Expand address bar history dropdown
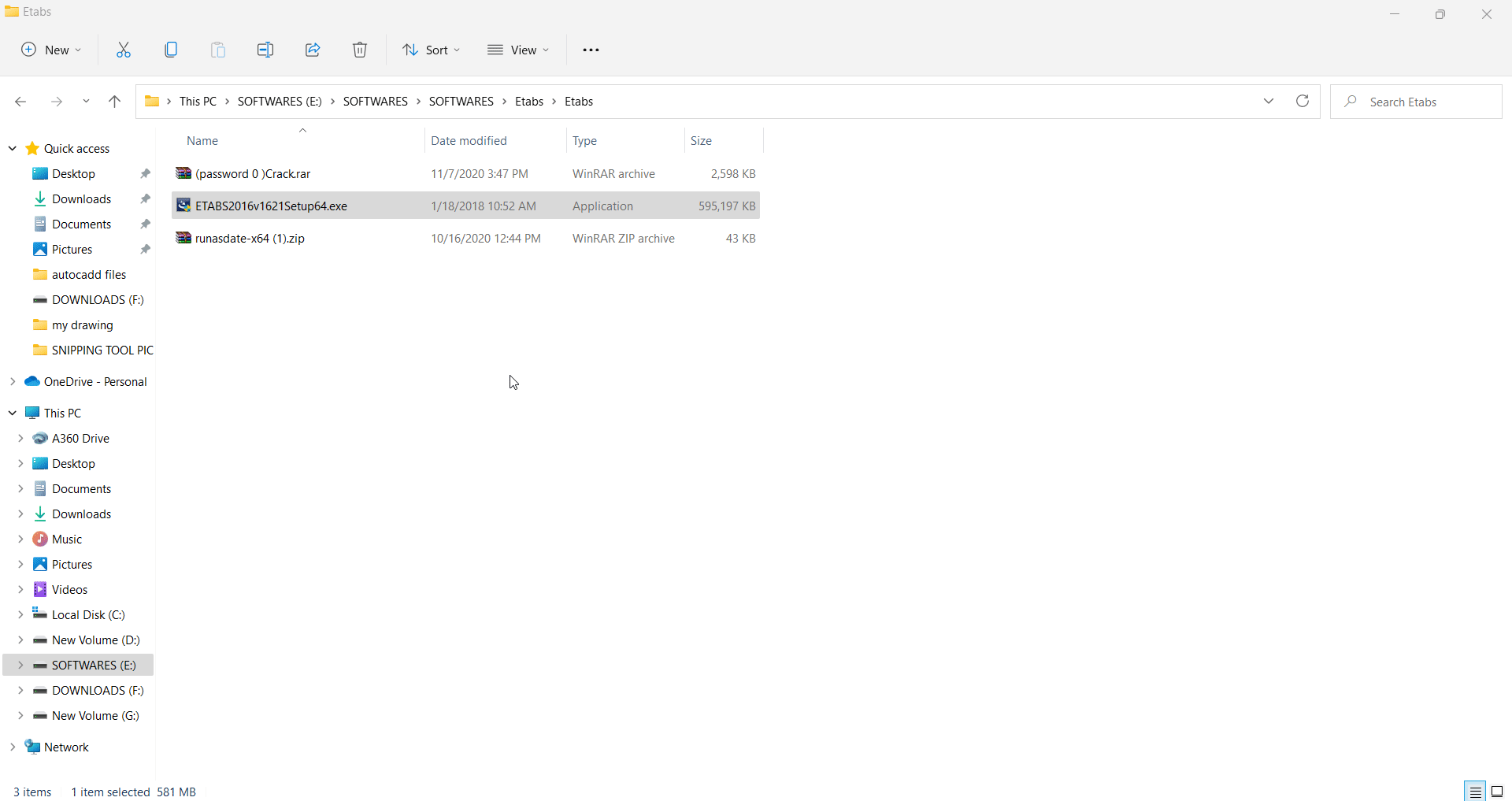The image size is (1512, 801). (x=1269, y=101)
